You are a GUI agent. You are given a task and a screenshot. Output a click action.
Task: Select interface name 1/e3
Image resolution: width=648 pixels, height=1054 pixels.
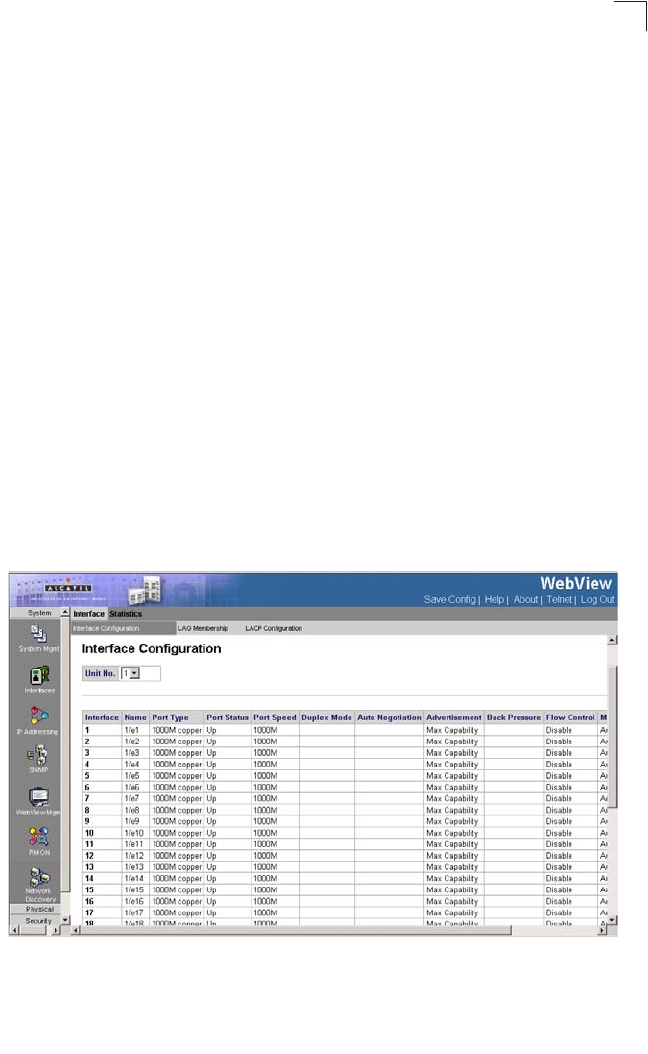(x=132, y=753)
